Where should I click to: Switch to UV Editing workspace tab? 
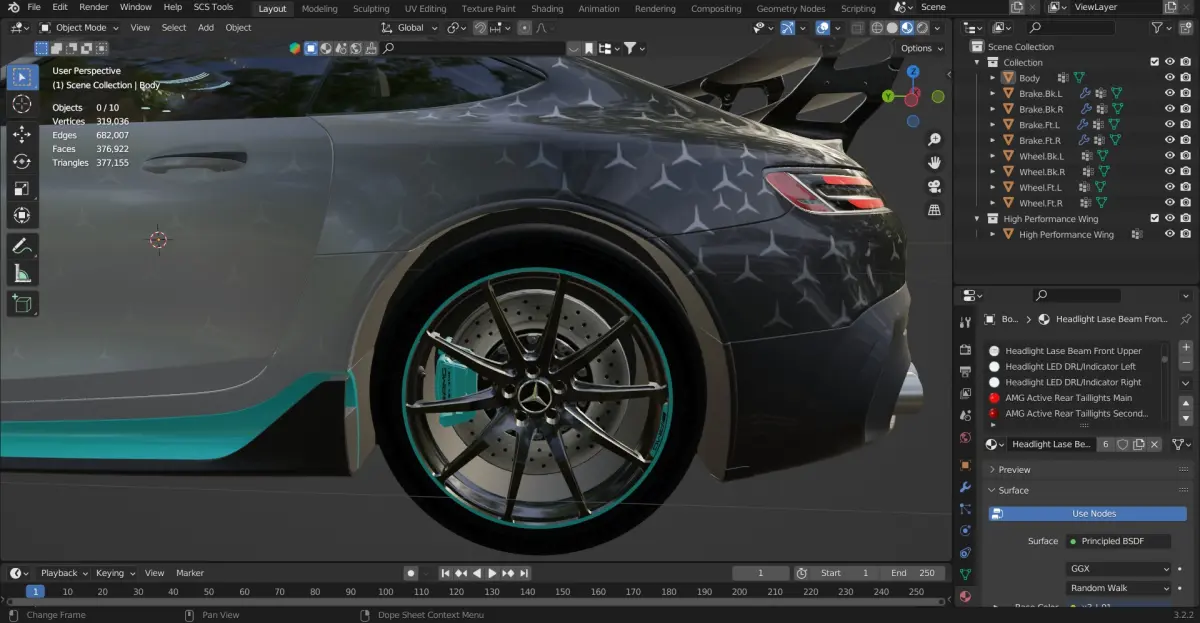425,8
